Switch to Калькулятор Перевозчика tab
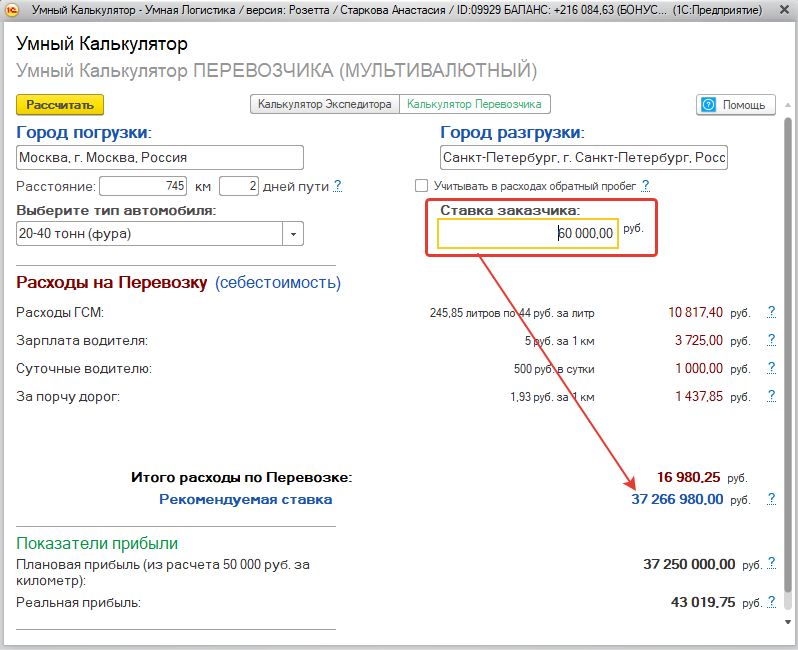 [x=474, y=104]
